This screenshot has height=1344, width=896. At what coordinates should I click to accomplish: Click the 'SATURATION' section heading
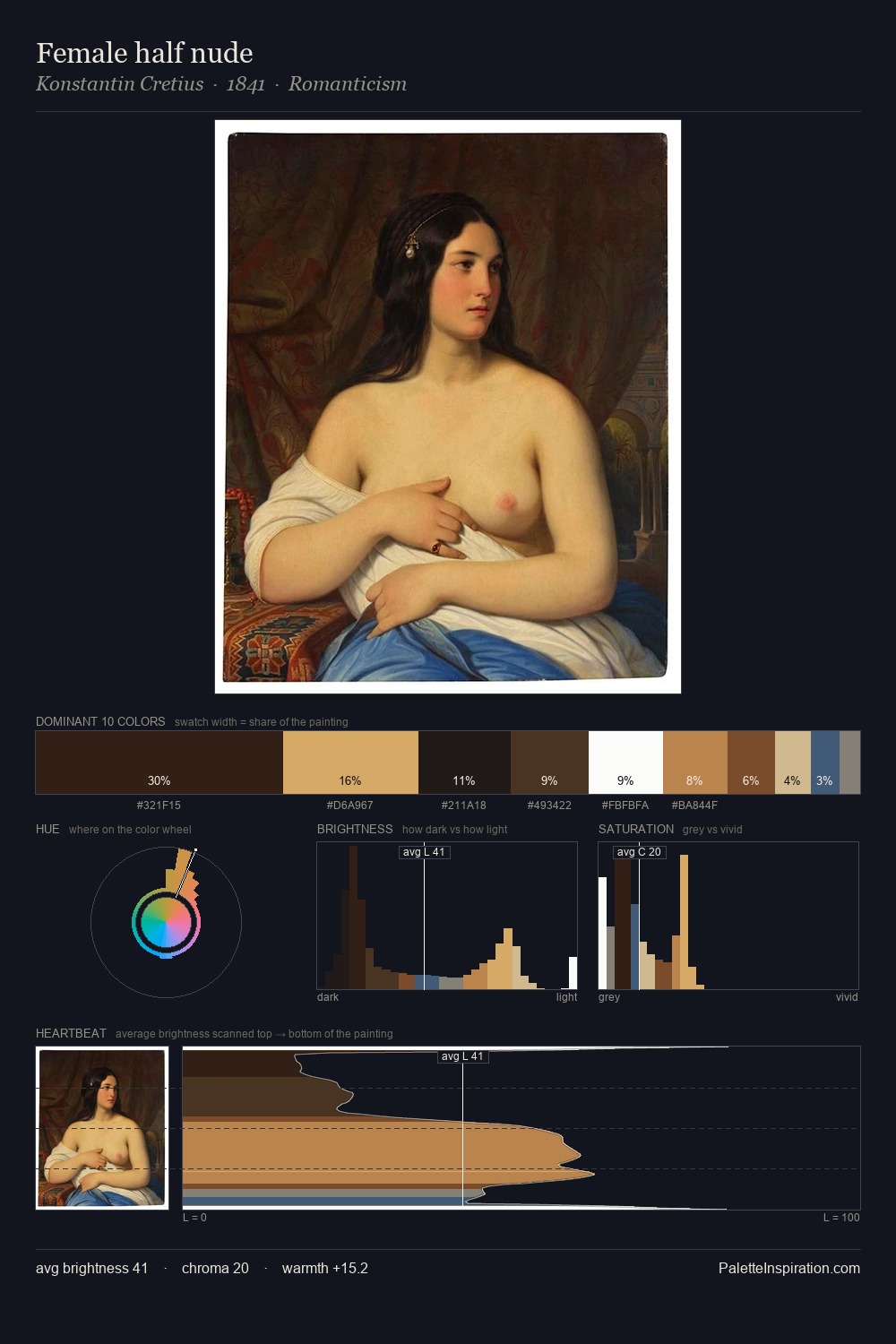tap(636, 829)
